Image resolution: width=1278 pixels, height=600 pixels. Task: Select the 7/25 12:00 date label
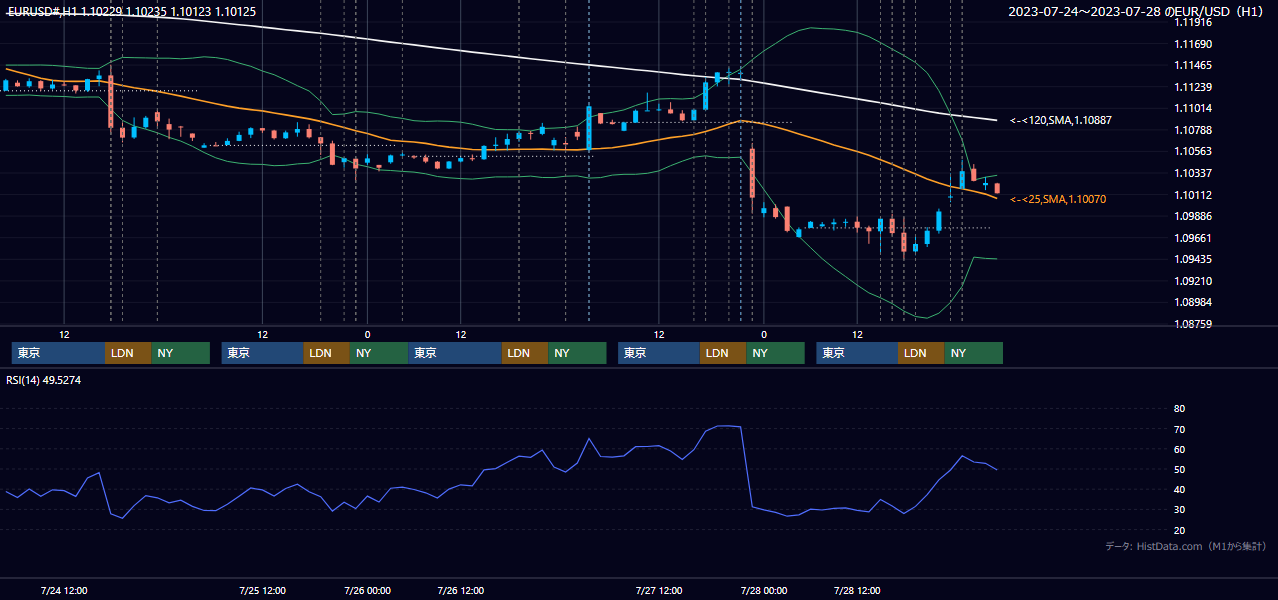262,590
